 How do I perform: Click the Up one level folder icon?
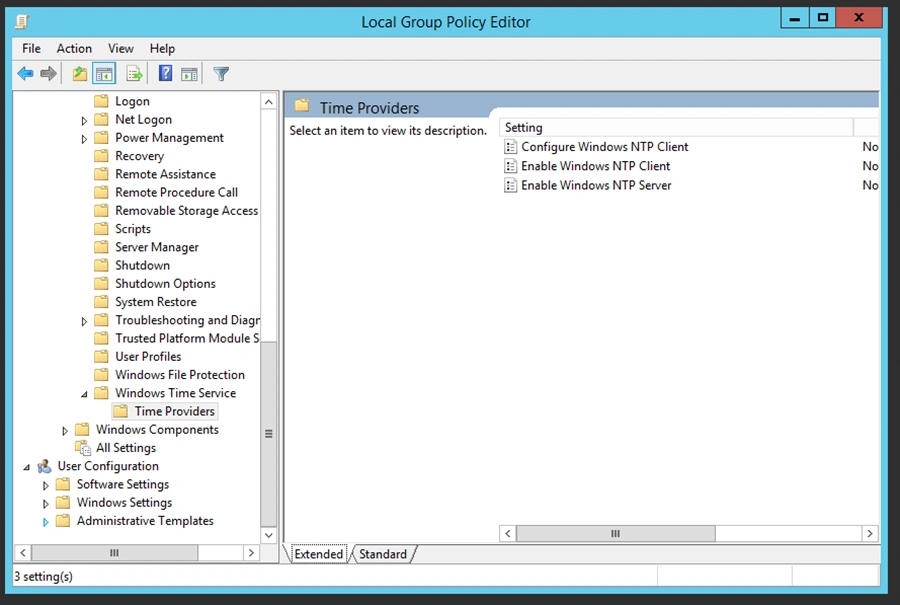[x=80, y=73]
